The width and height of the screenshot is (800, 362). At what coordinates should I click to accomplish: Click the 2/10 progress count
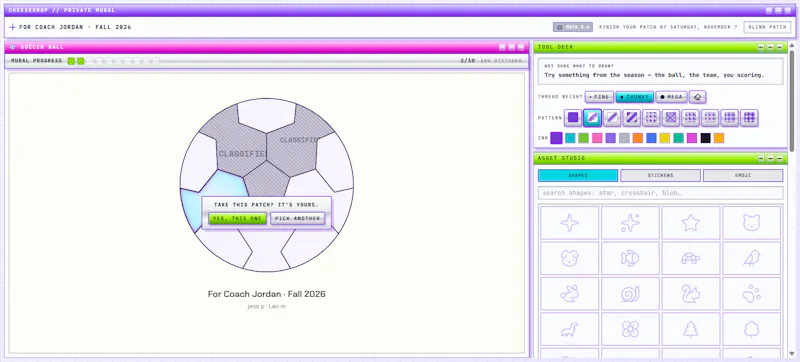(467, 61)
